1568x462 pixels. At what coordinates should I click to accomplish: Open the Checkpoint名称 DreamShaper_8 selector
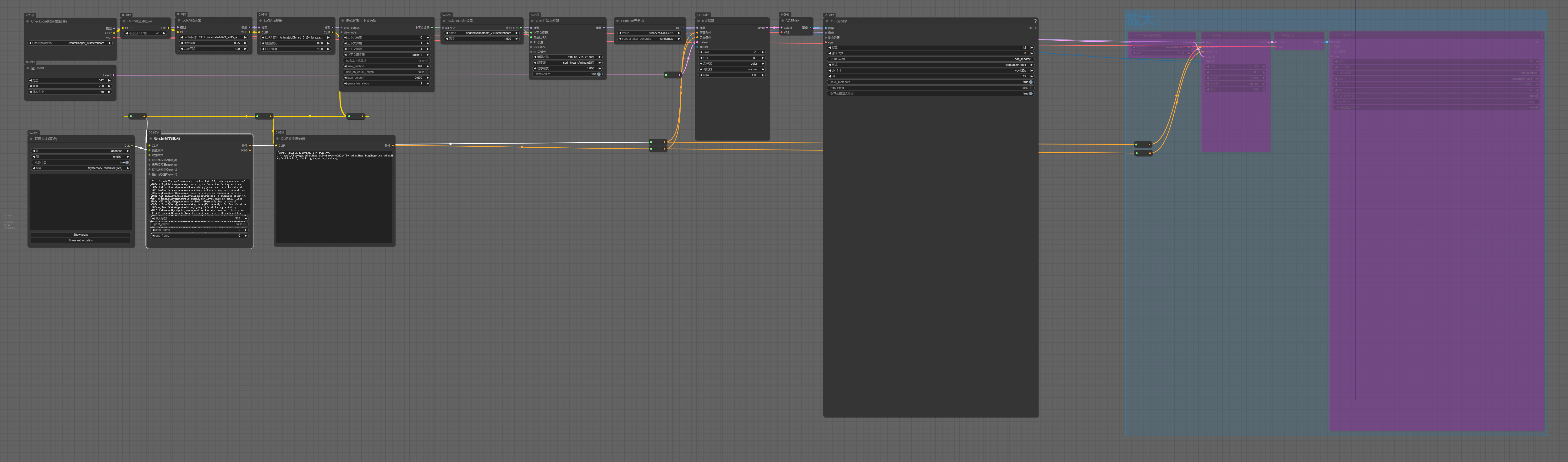tap(70, 43)
